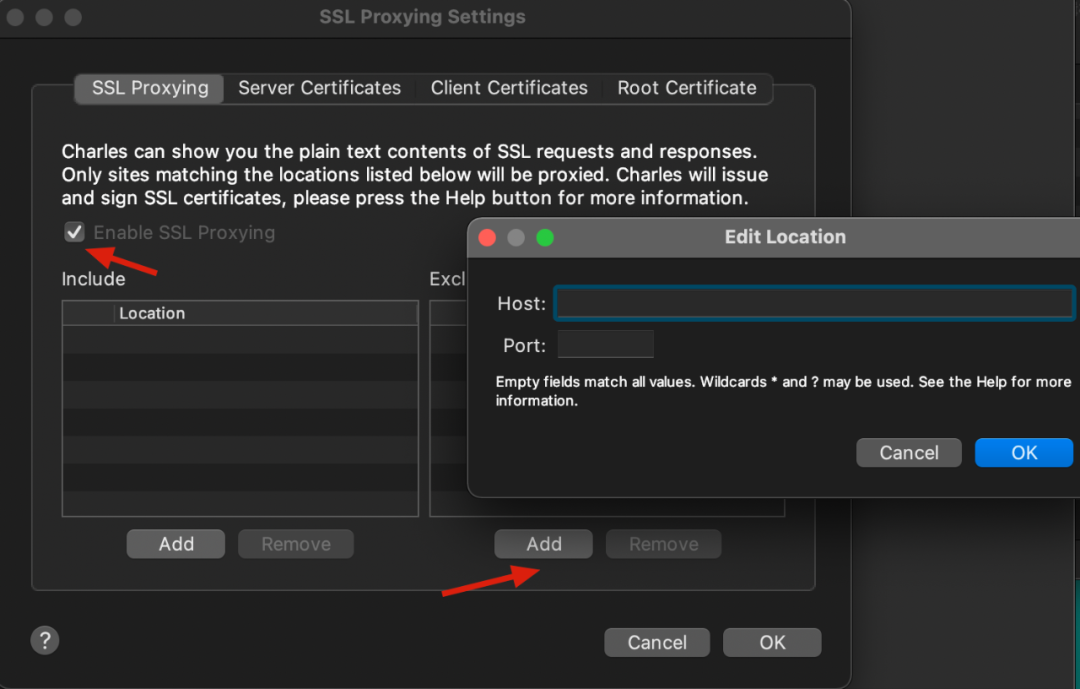Click Remove under the Include list

[295, 544]
